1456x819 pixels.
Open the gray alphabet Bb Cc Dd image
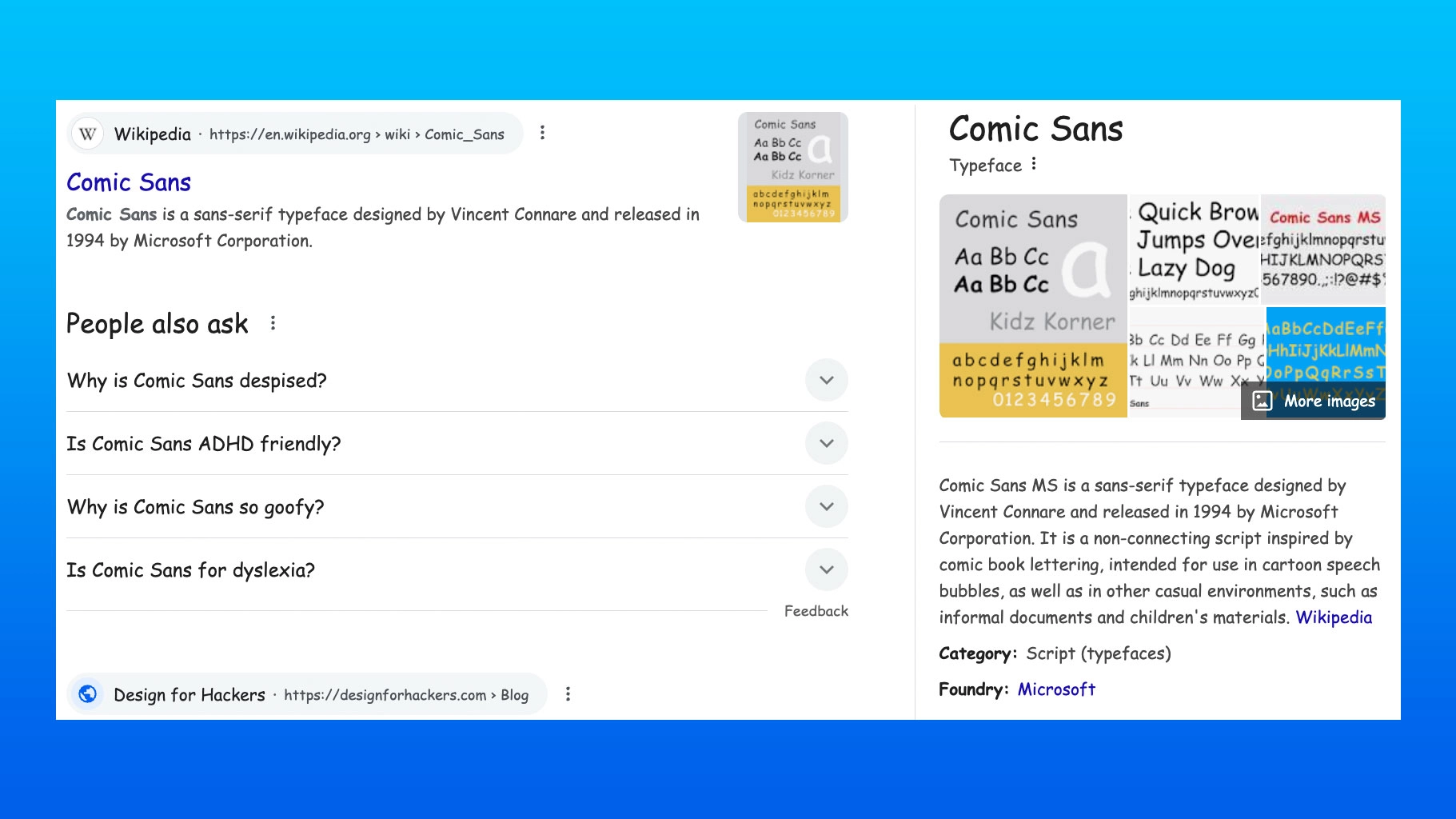[x=1197, y=362]
